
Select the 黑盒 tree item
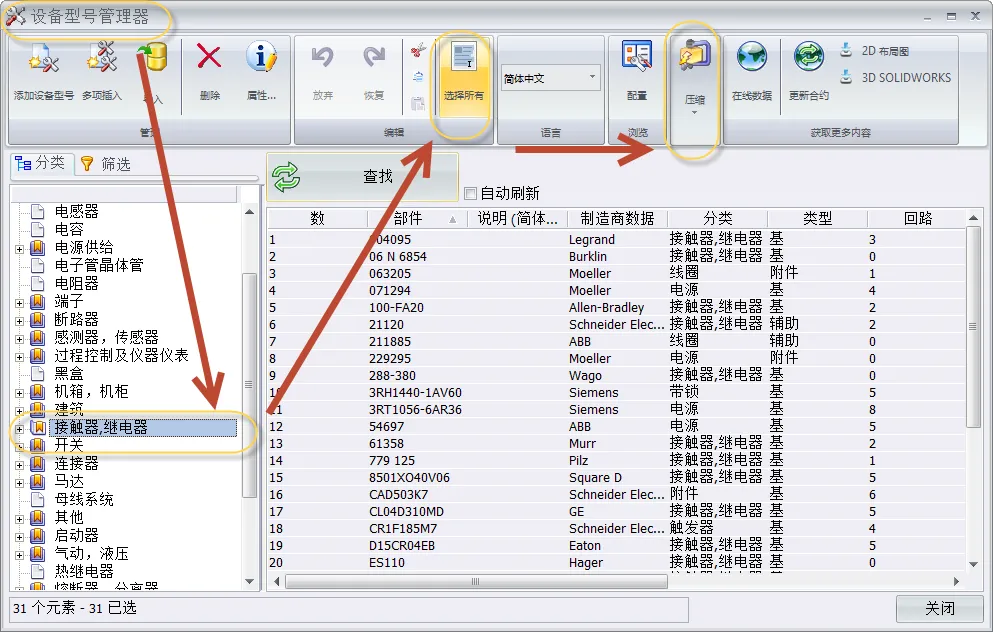69,373
